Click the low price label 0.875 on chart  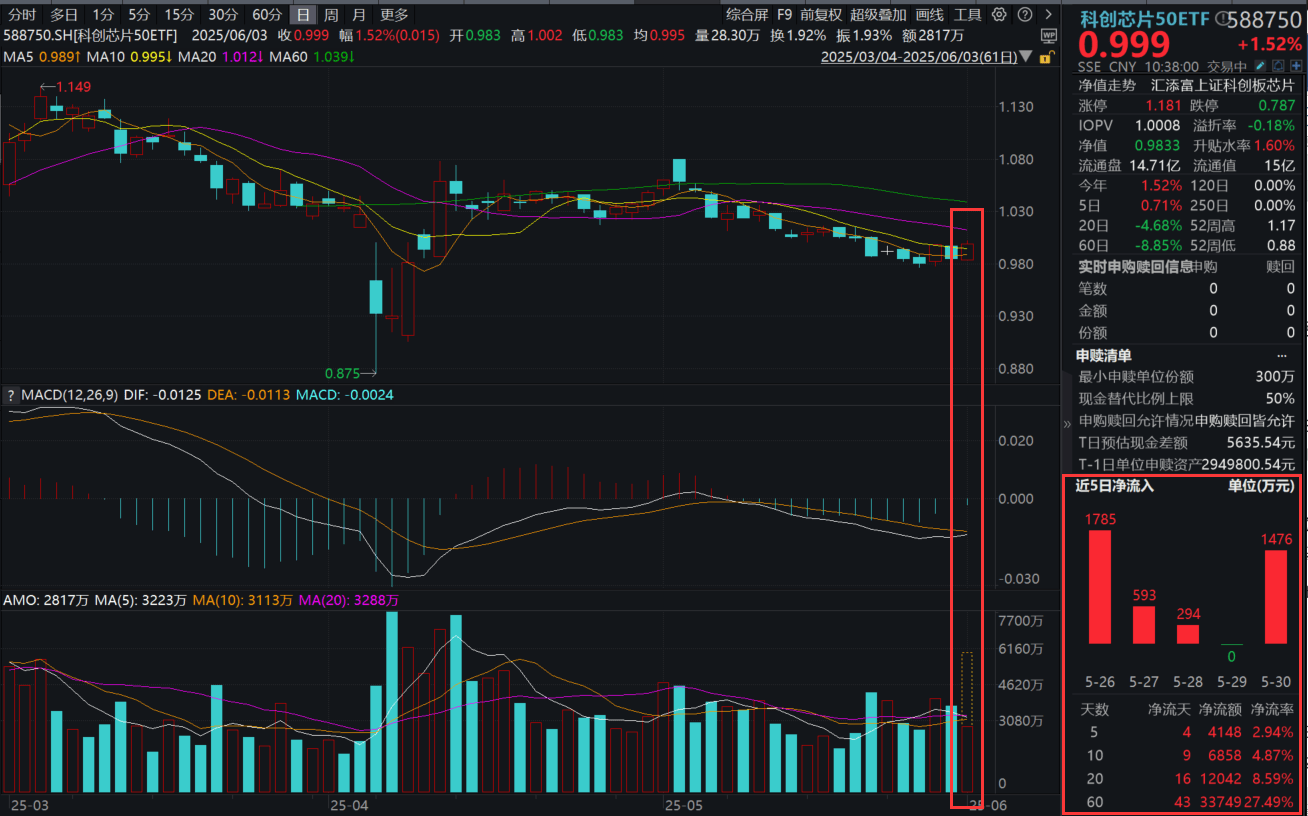tap(342, 373)
